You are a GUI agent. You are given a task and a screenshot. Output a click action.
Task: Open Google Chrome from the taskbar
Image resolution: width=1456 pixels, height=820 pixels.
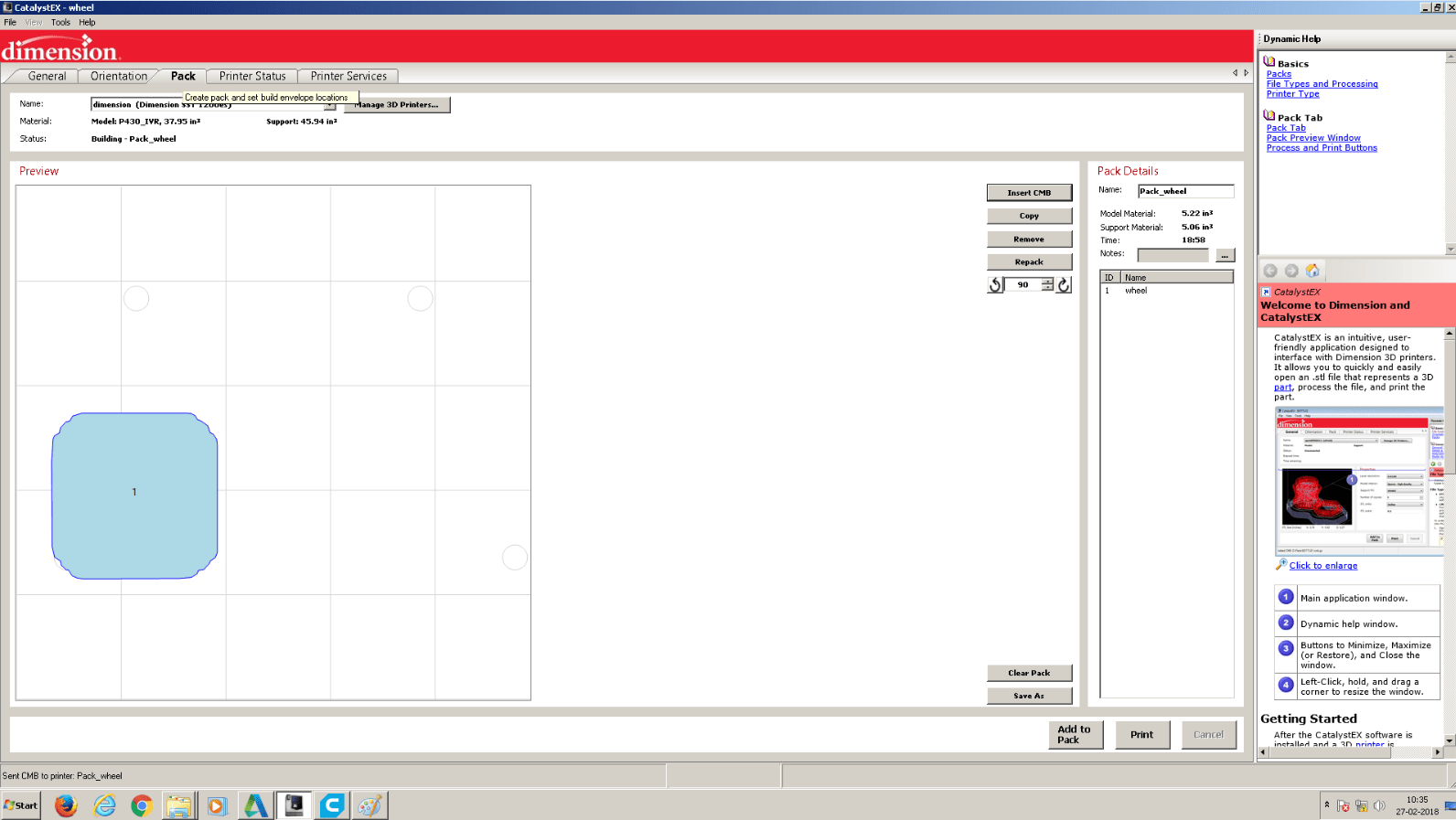click(x=142, y=805)
